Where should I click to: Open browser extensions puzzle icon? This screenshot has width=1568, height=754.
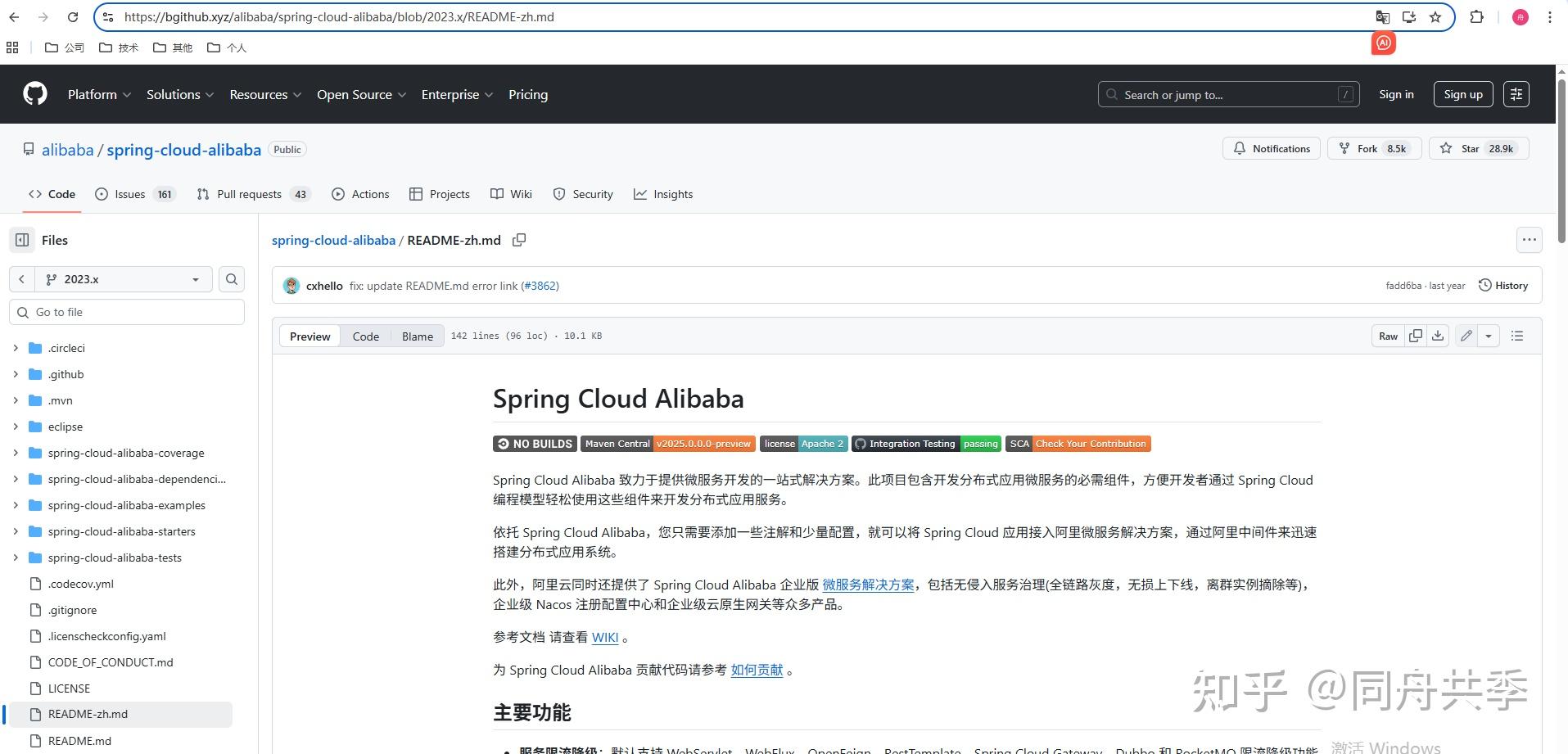[x=1477, y=16]
